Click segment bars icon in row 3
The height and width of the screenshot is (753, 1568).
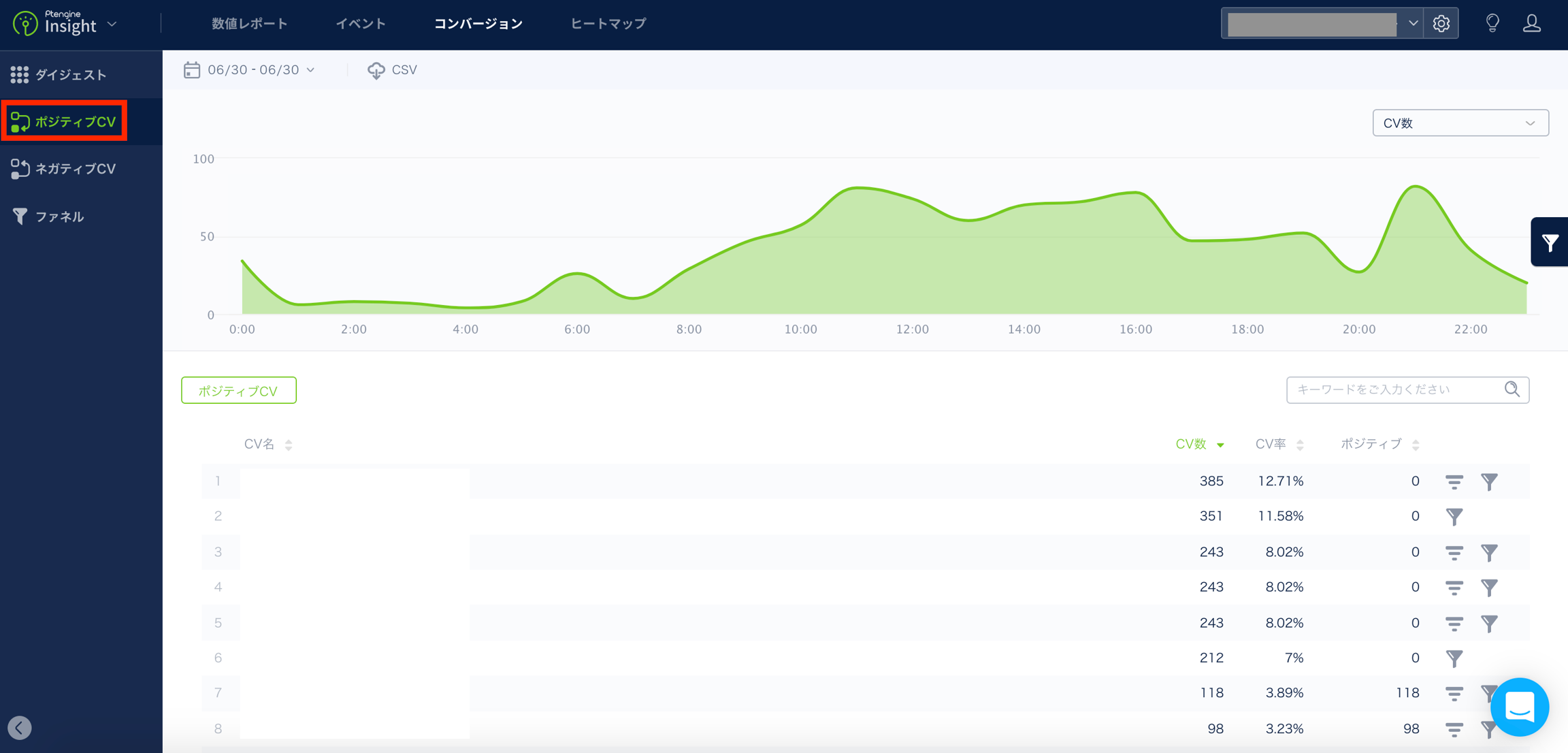point(1454,552)
